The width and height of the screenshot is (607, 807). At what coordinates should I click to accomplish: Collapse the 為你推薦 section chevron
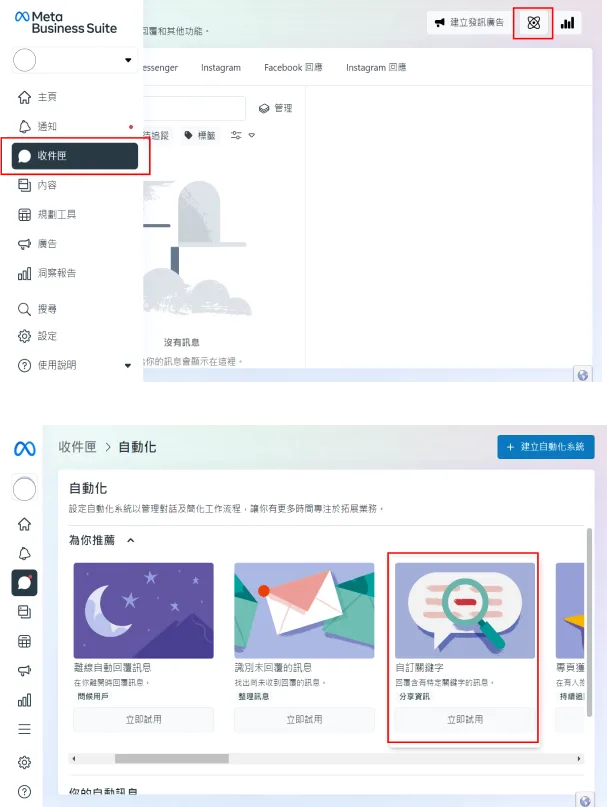point(131,540)
